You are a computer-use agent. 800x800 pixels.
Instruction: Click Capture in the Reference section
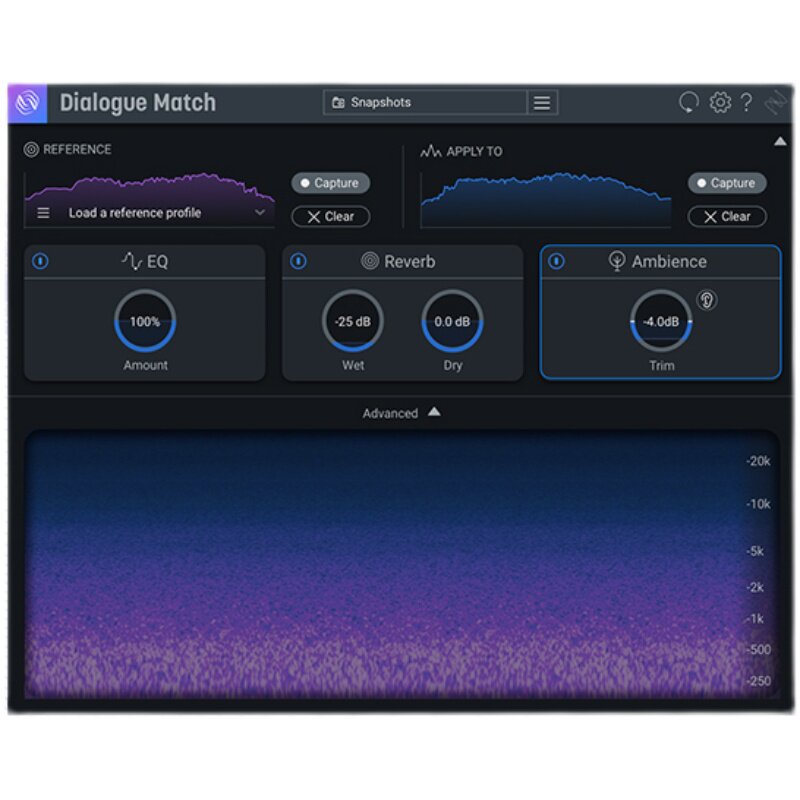[331, 183]
